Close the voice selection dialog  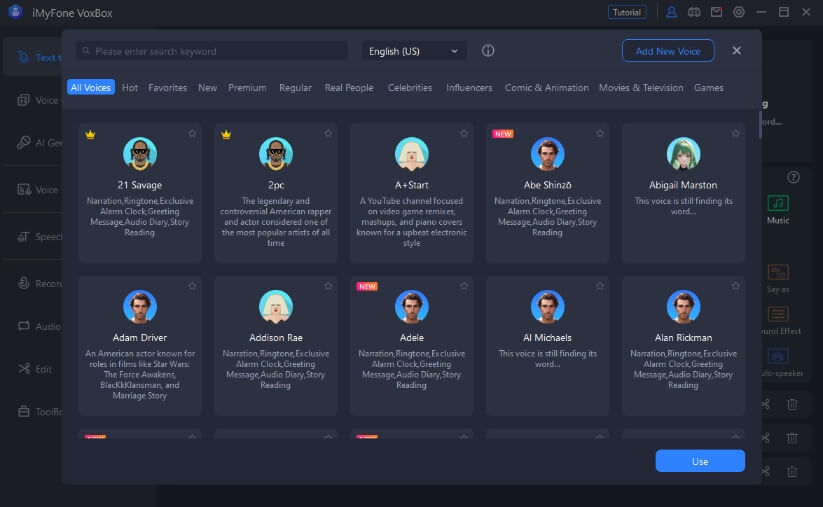pos(737,50)
